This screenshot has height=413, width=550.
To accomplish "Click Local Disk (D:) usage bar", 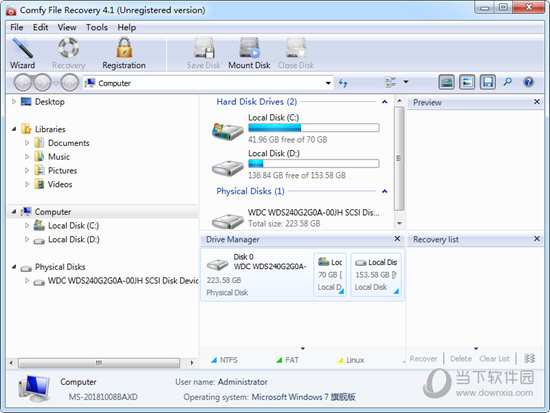I will coord(314,164).
